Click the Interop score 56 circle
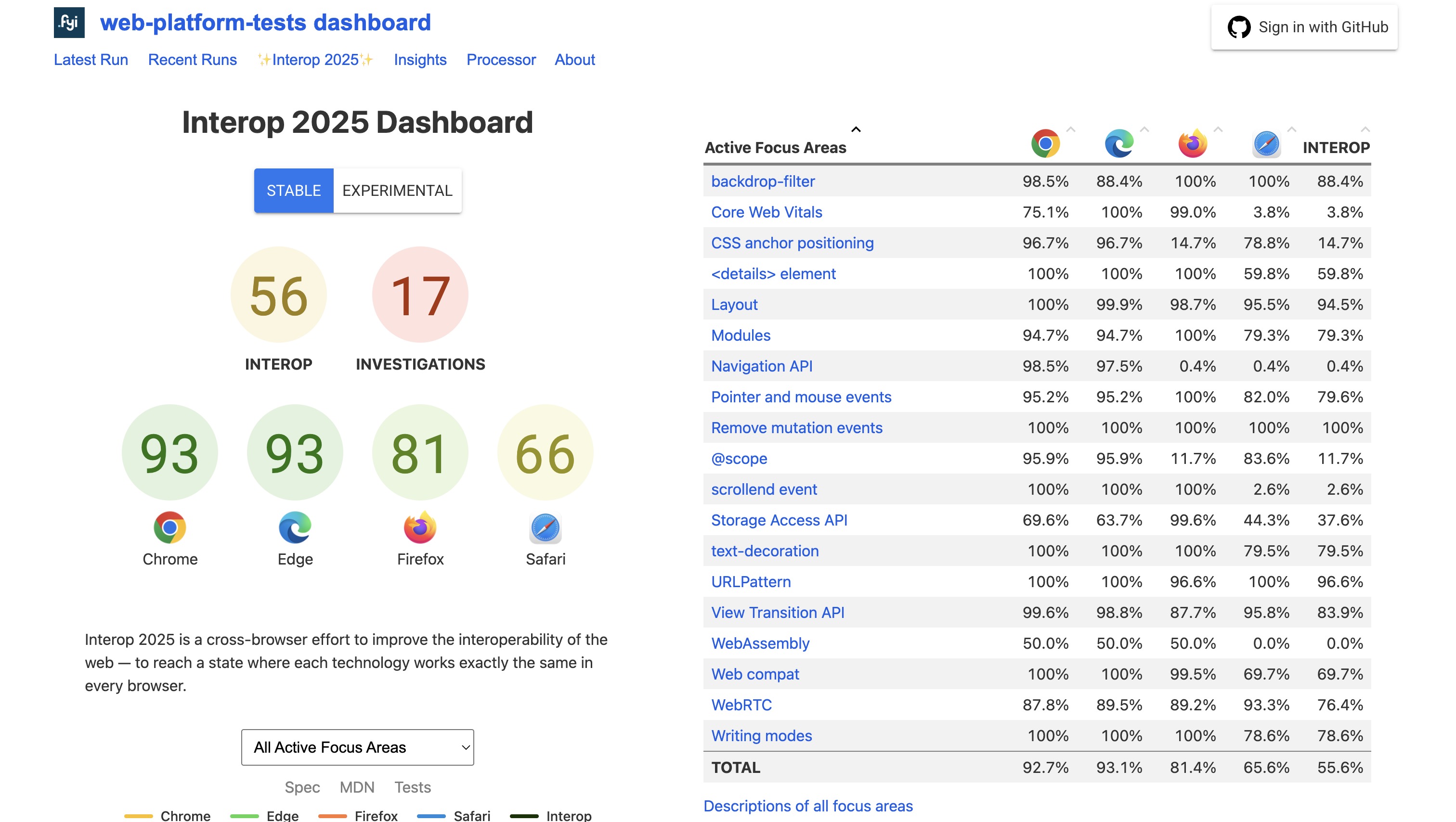 (x=279, y=295)
